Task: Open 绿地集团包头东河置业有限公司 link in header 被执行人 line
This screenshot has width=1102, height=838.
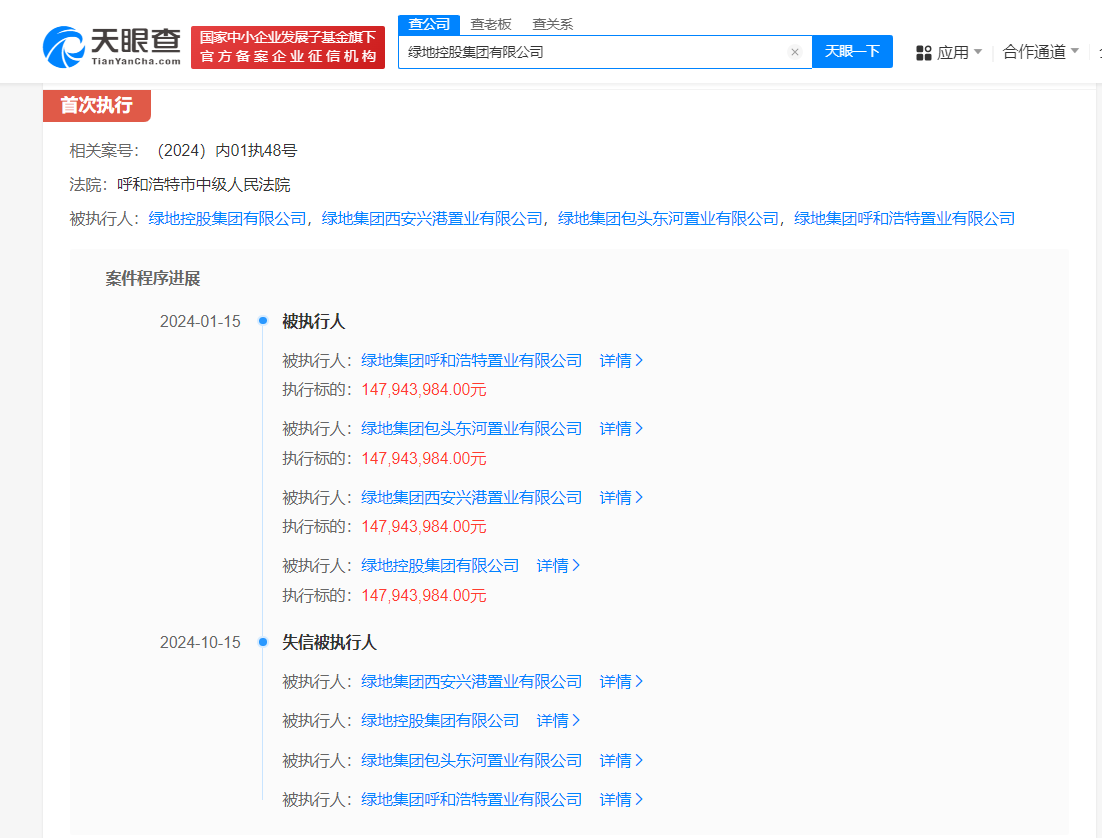Action: (668, 219)
